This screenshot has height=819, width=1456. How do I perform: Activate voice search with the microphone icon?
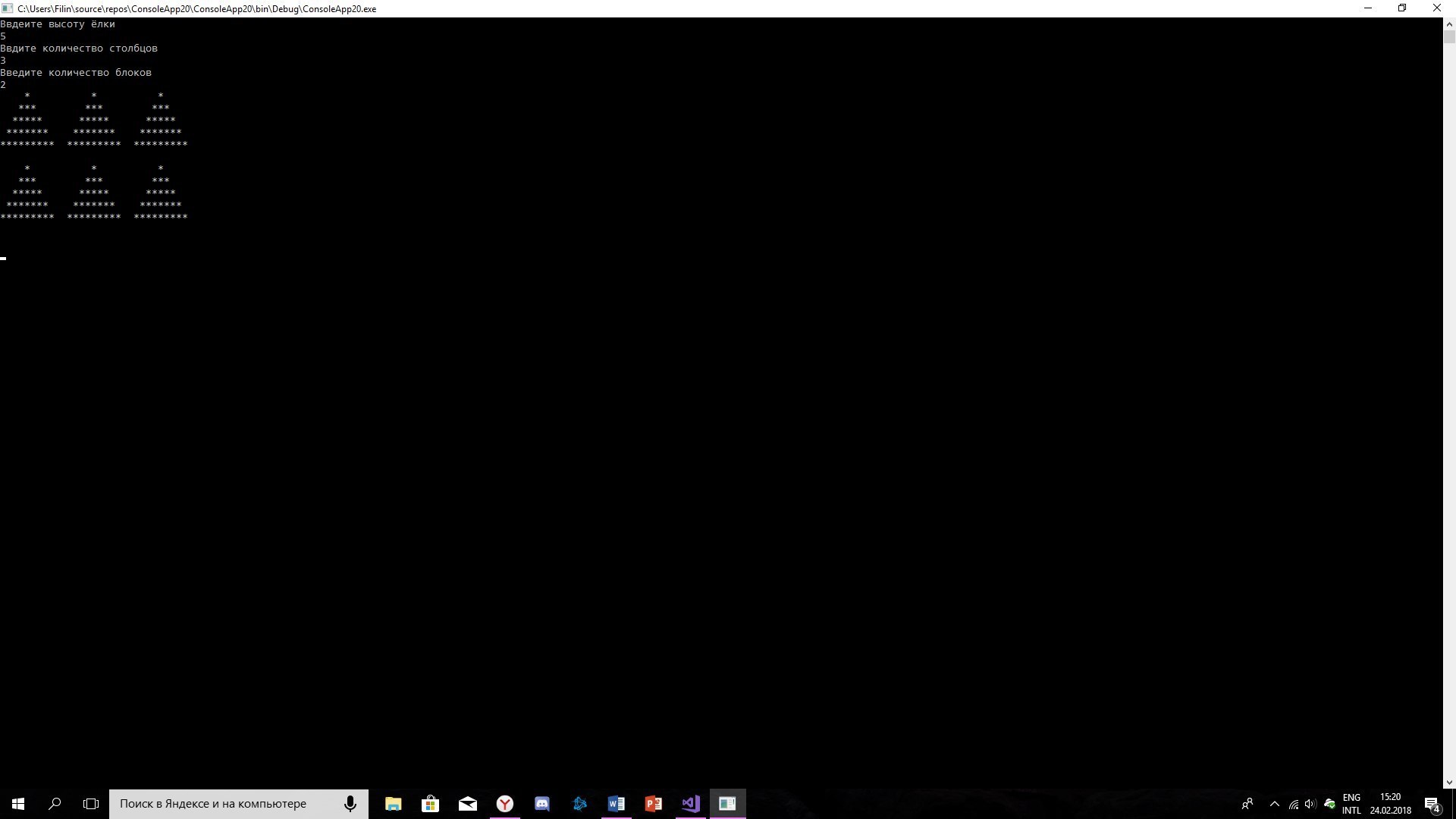(x=350, y=803)
